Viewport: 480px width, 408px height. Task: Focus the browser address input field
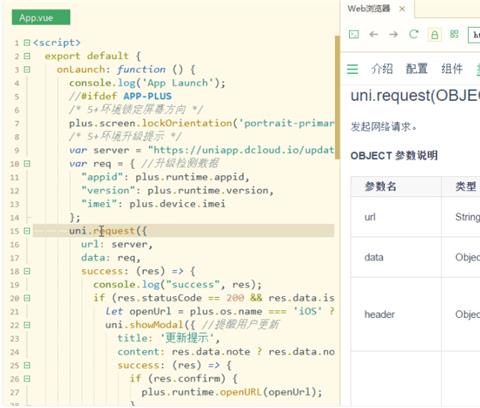474,35
